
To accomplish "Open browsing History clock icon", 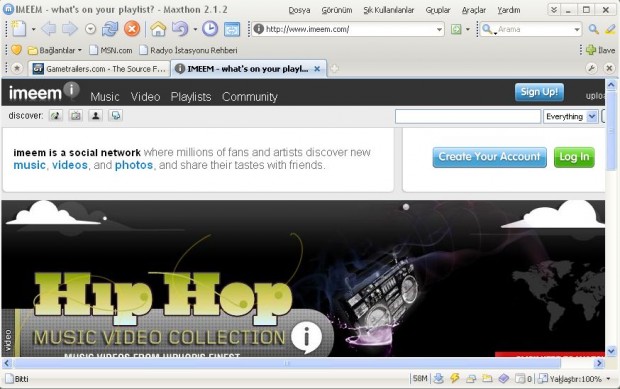I will click(210, 29).
